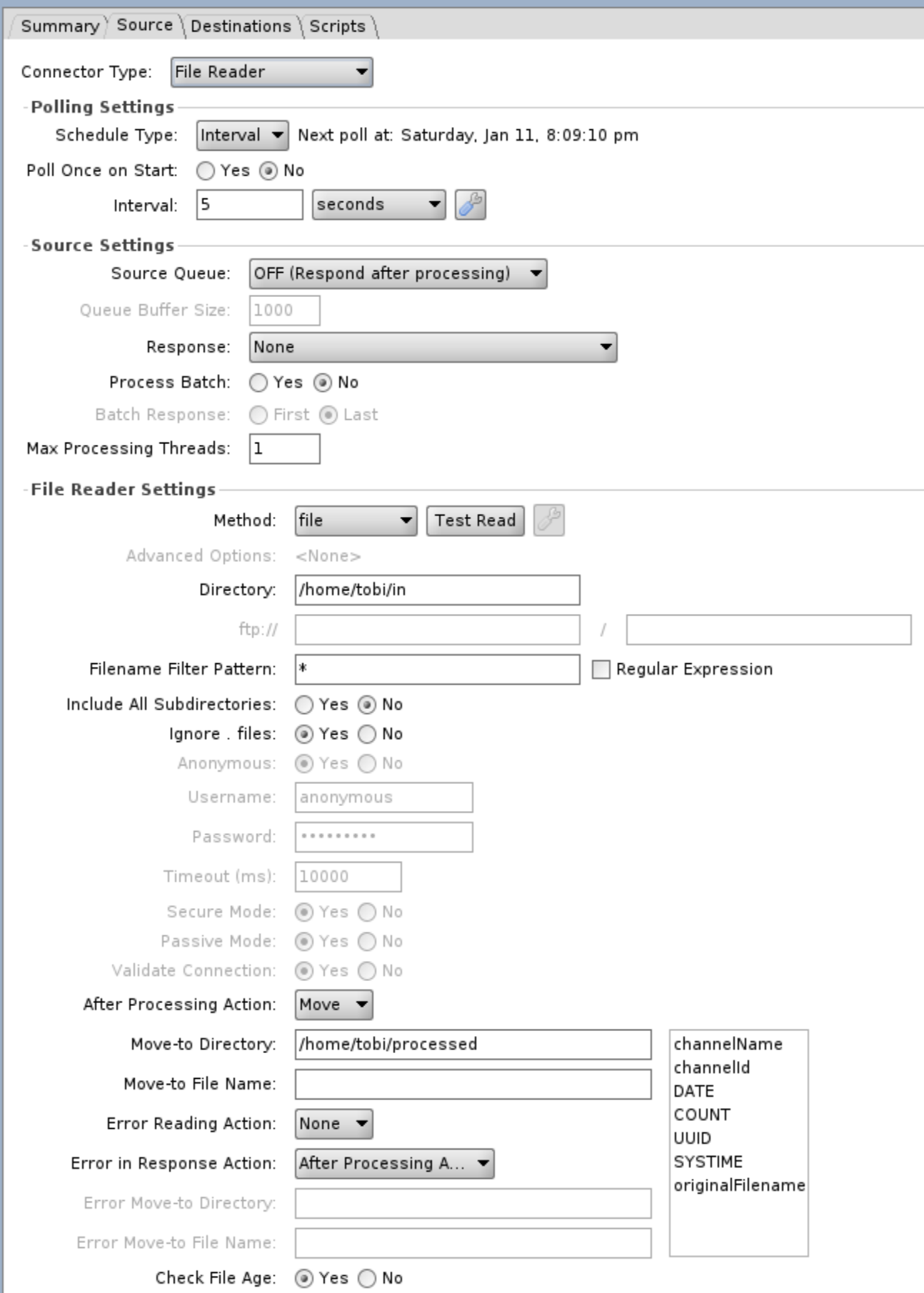This screenshot has width=924, height=1293.
Task: Expand the Error in Response Action dropdown
Action: pyautogui.click(x=394, y=1164)
